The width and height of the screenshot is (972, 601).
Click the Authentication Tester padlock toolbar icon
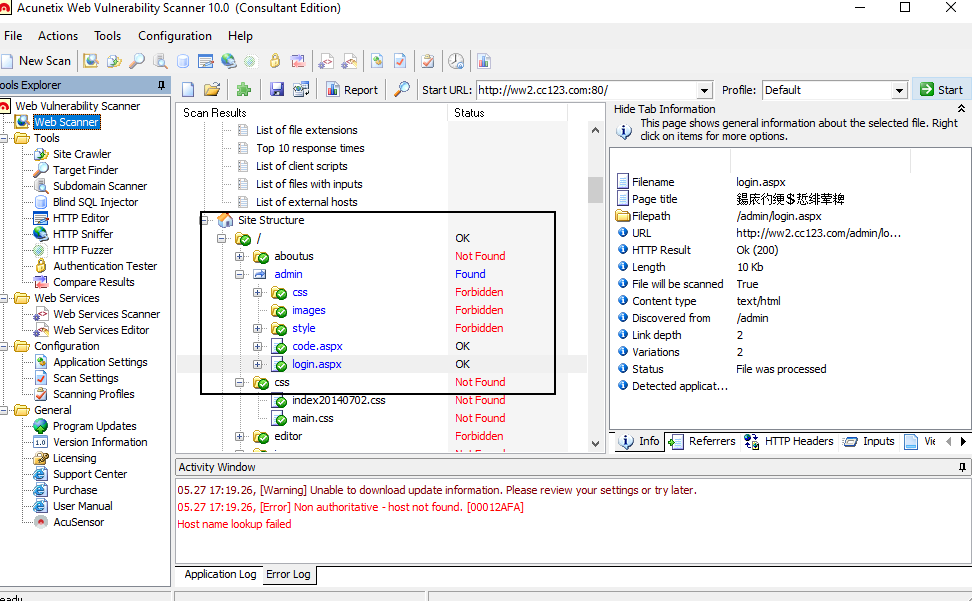tap(275, 61)
